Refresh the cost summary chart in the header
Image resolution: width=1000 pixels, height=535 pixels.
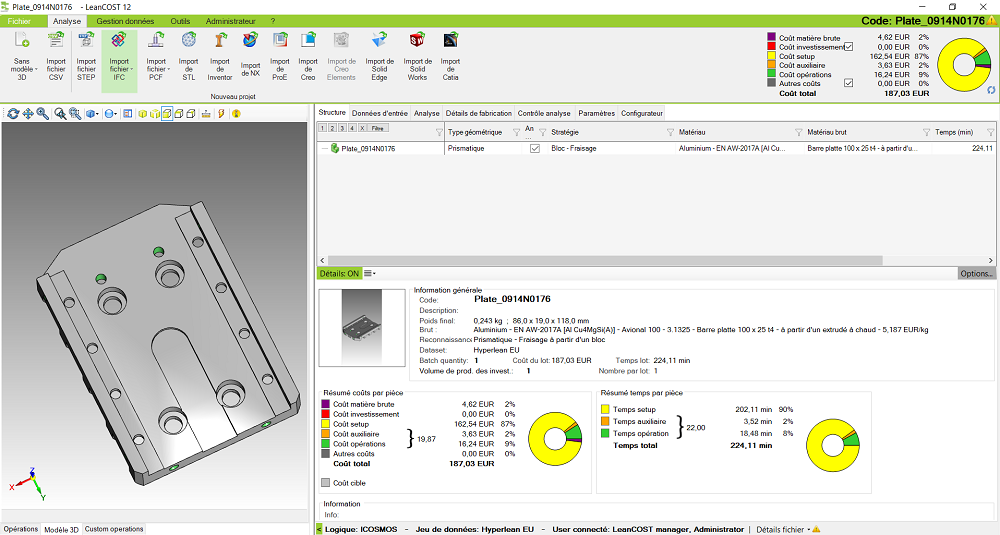click(991, 90)
